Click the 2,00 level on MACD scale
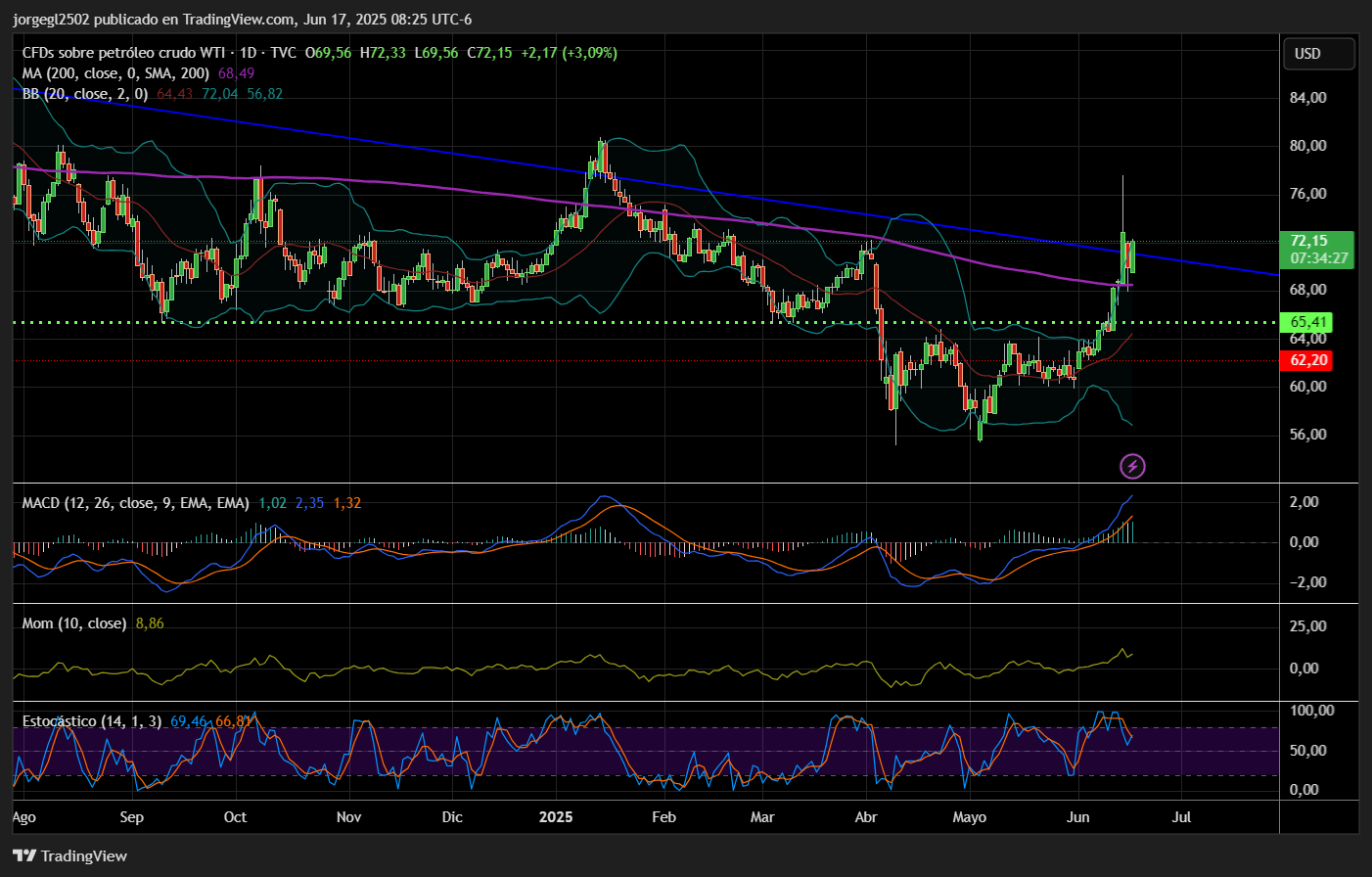This screenshot has height=877, width=1372. tap(1304, 502)
